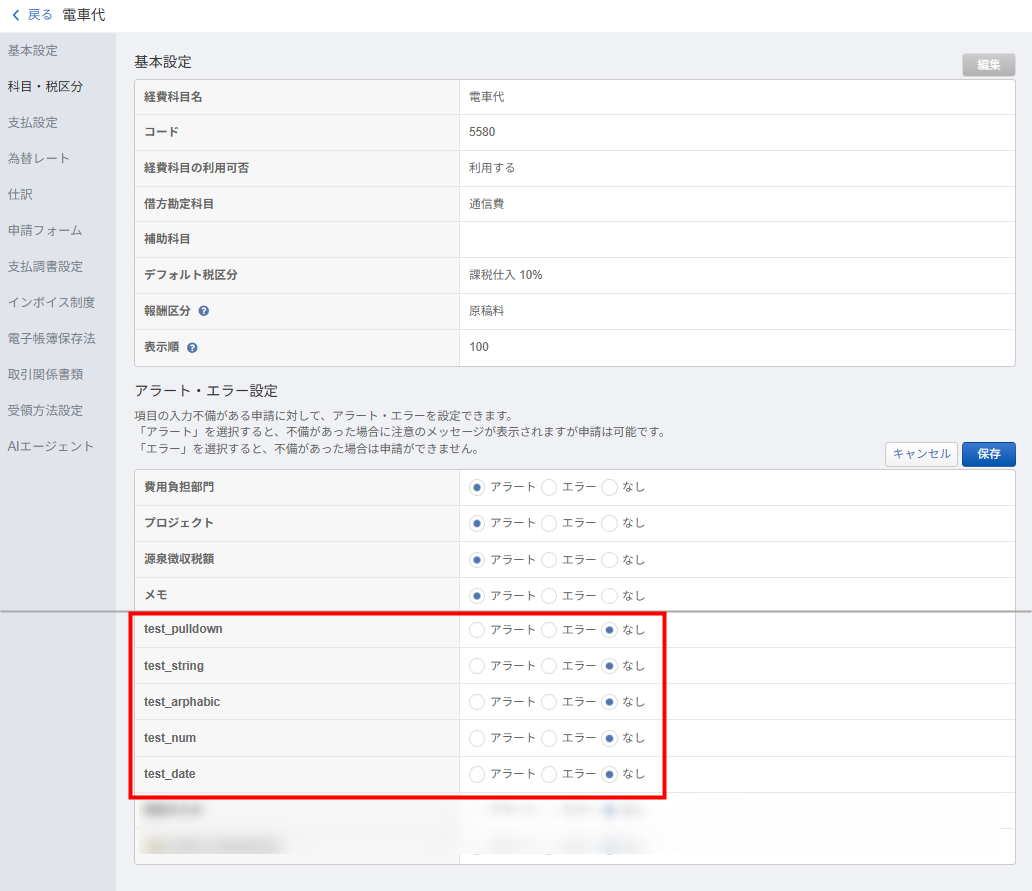Set test_num to エラー
Image resolution: width=1032 pixels, height=891 pixels.
549,738
